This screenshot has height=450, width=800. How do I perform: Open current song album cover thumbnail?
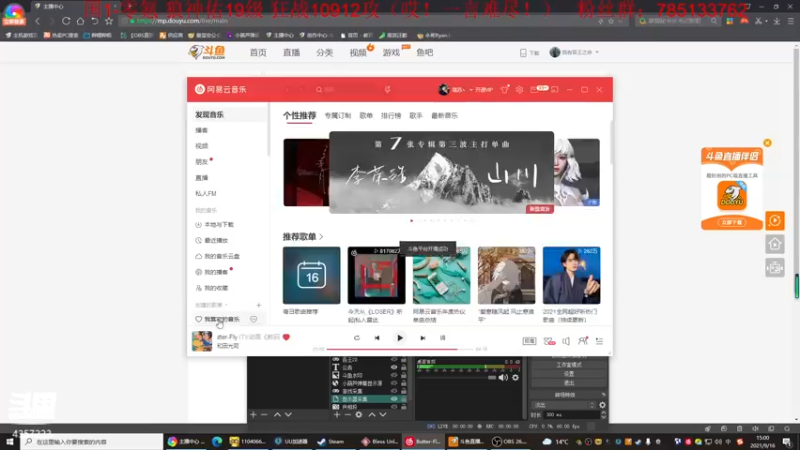click(202, 341)
